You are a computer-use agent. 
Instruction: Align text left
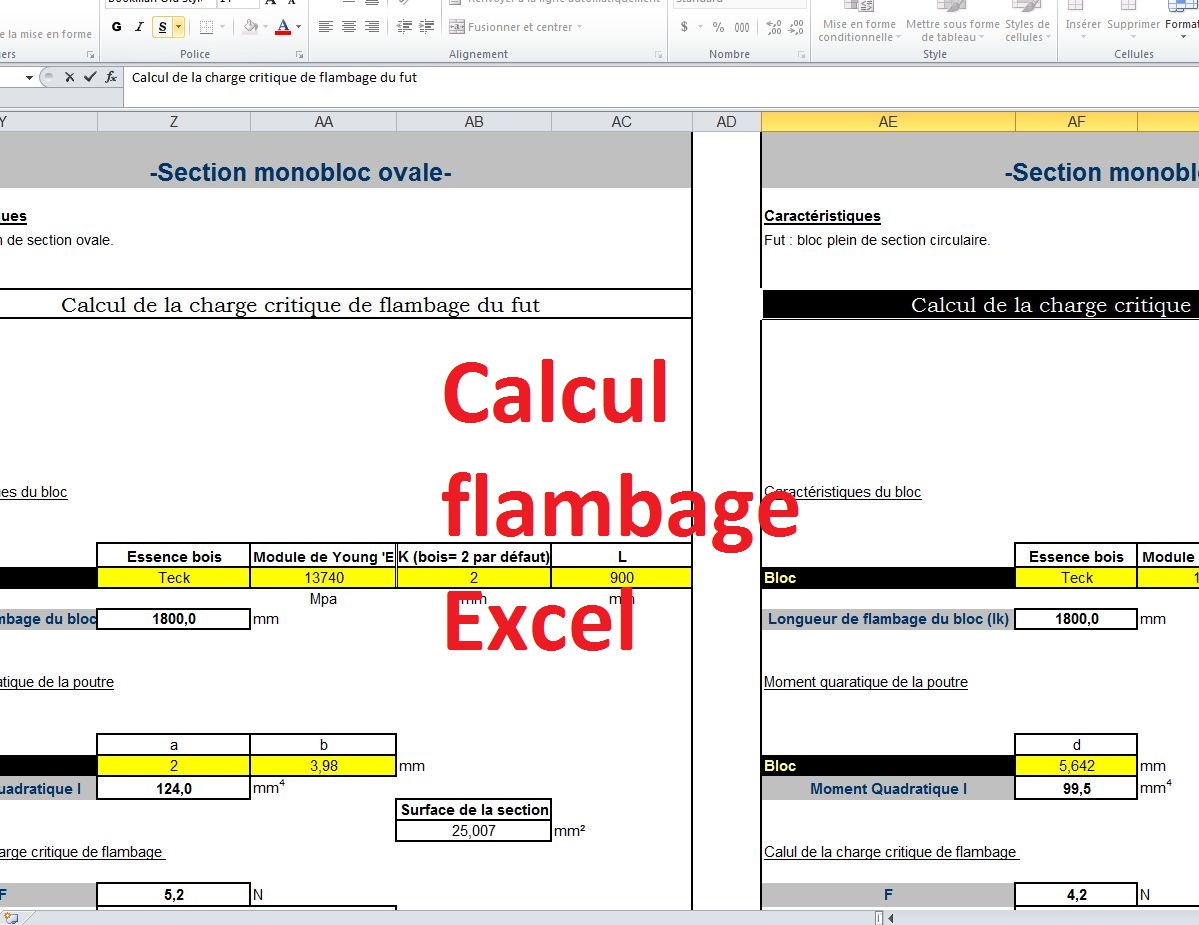pyautogui.click(x=326, y=27)
